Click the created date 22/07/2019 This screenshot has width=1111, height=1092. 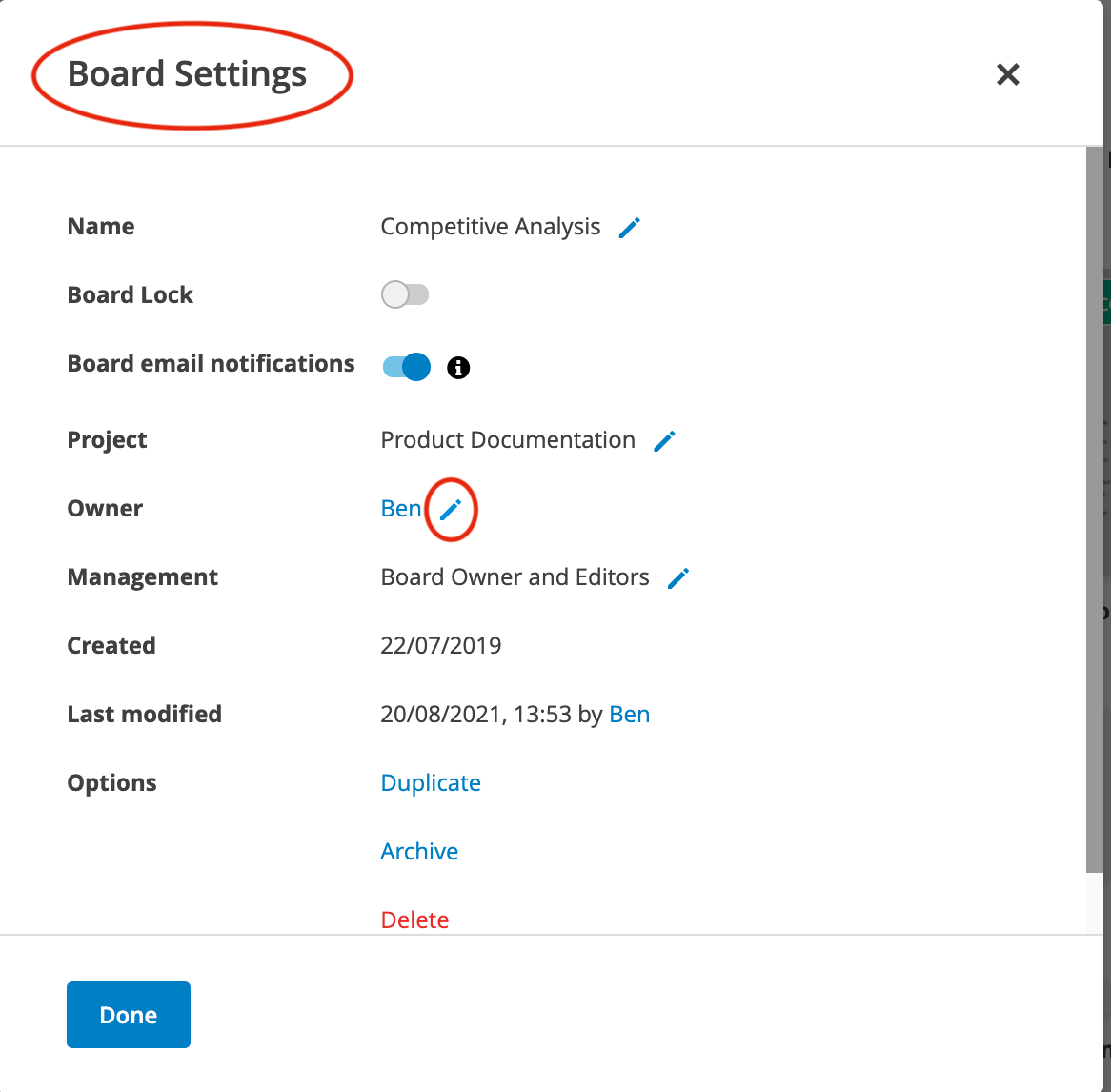point(441,645)
